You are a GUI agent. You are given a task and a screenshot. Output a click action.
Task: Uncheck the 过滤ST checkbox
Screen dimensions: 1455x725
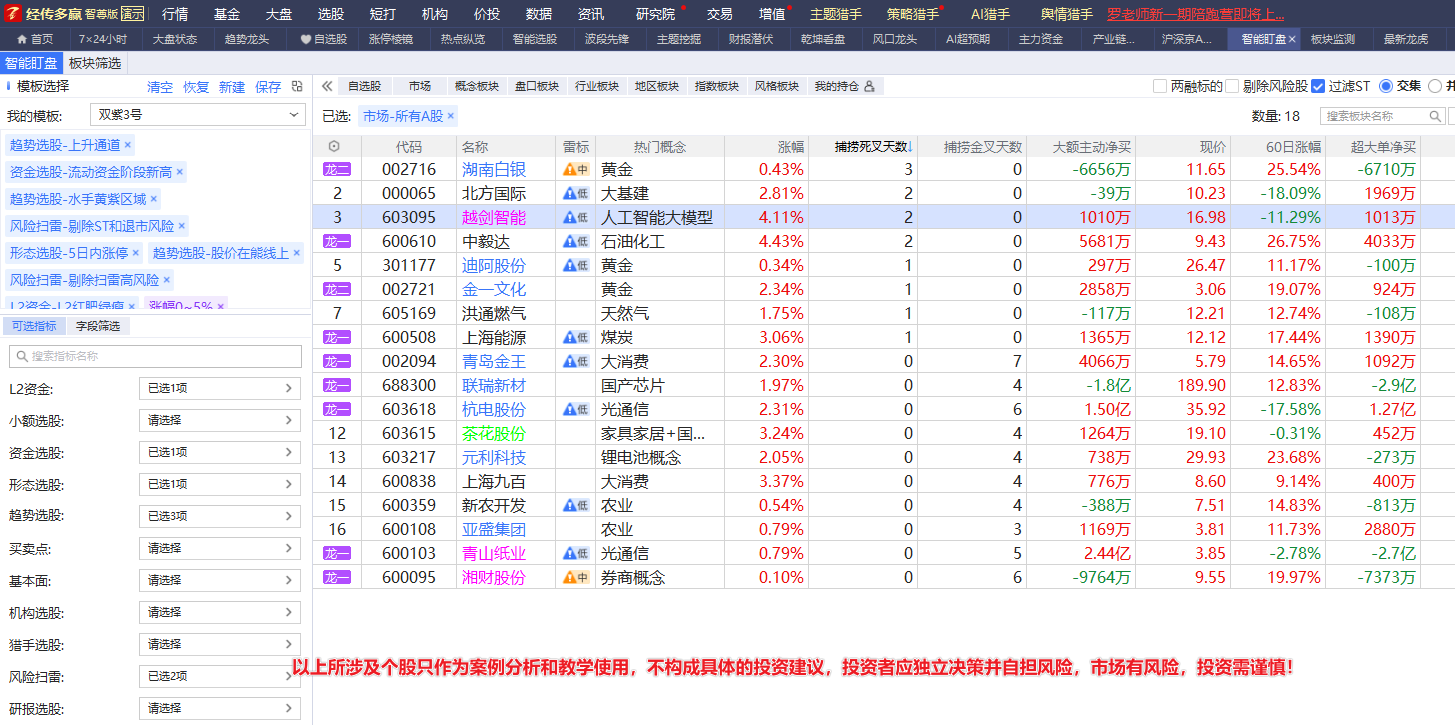tap(1318, 86)
